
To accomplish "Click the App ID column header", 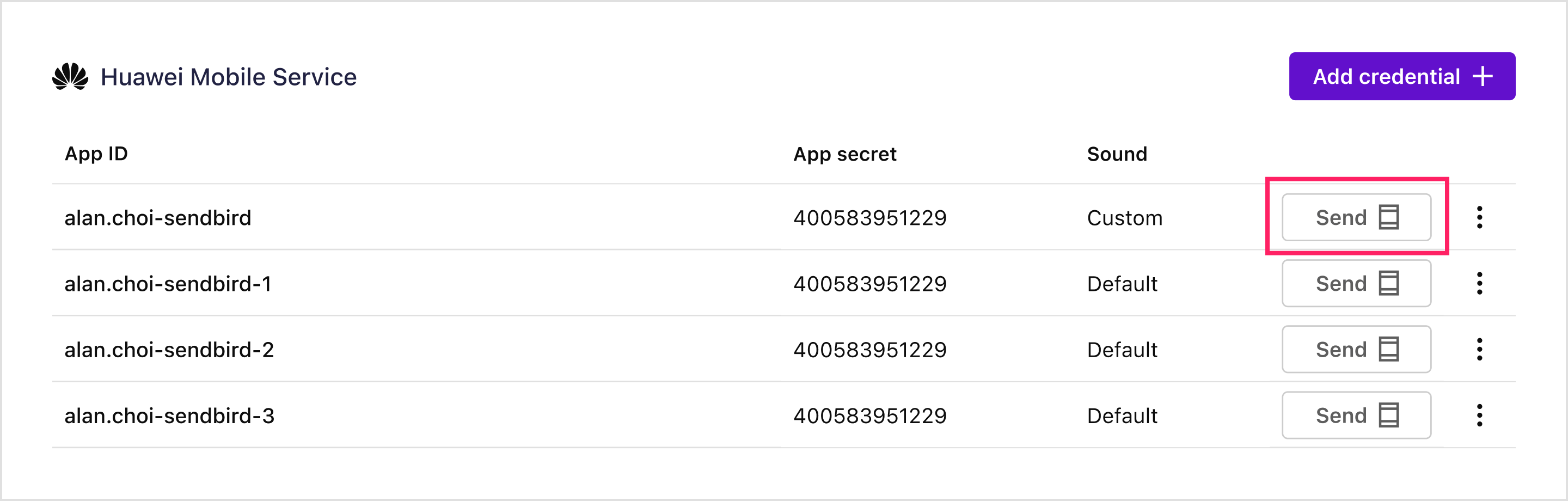I will tap(96, 154).
